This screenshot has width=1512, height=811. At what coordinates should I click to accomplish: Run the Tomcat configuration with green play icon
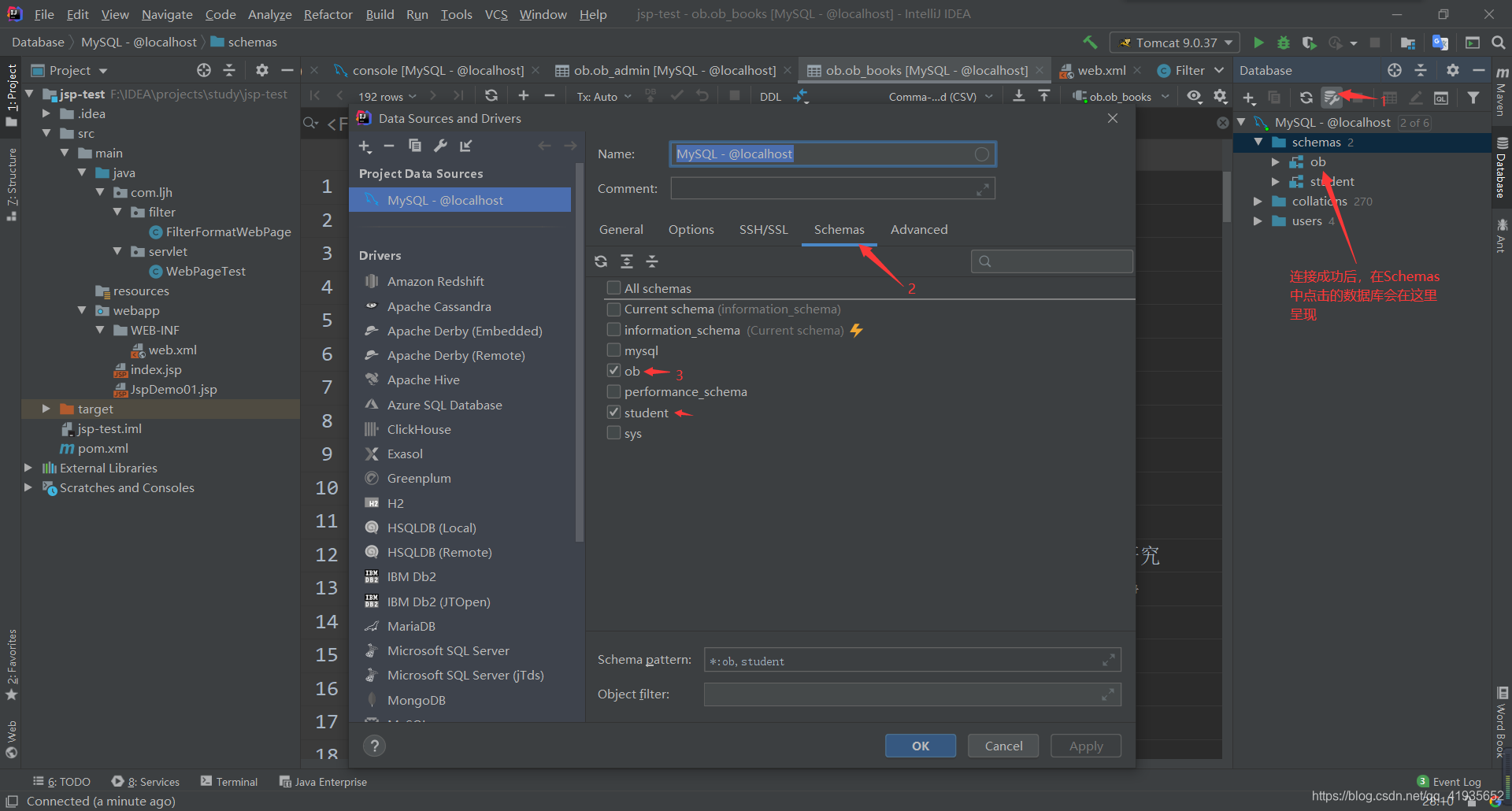(1258, 43)
